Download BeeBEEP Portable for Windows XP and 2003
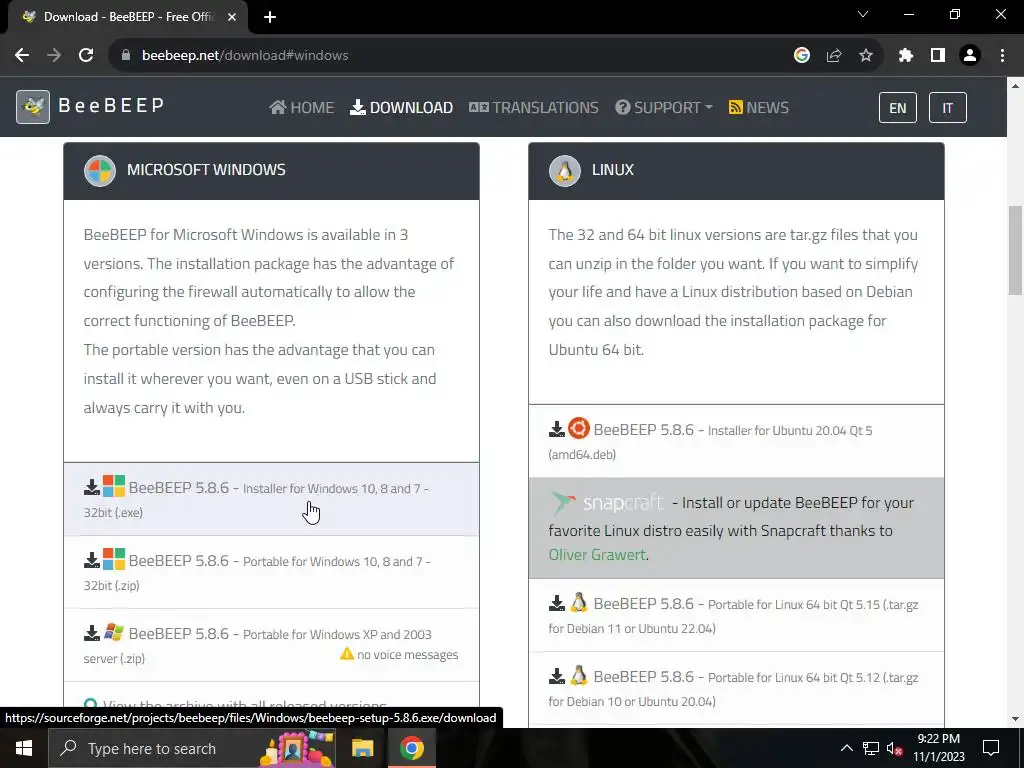The height and width of the screenshot is (768, 1024). pyautogui.click(x=271, y=645)
